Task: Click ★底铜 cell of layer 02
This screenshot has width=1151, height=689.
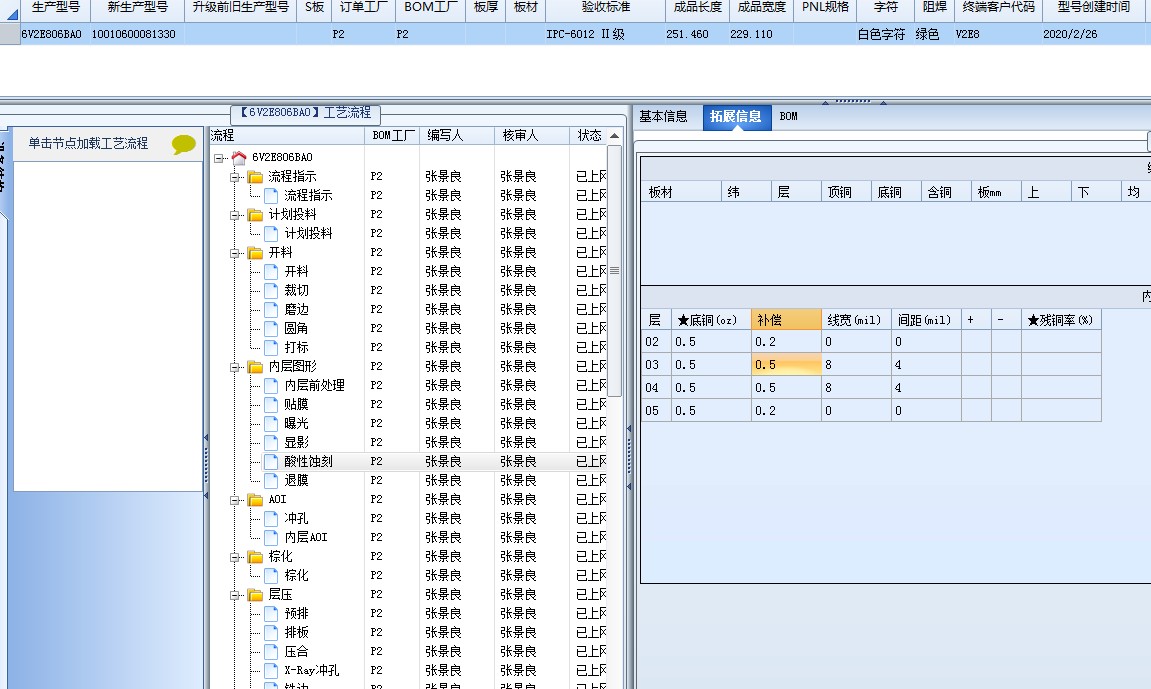Action: point(711,342)
